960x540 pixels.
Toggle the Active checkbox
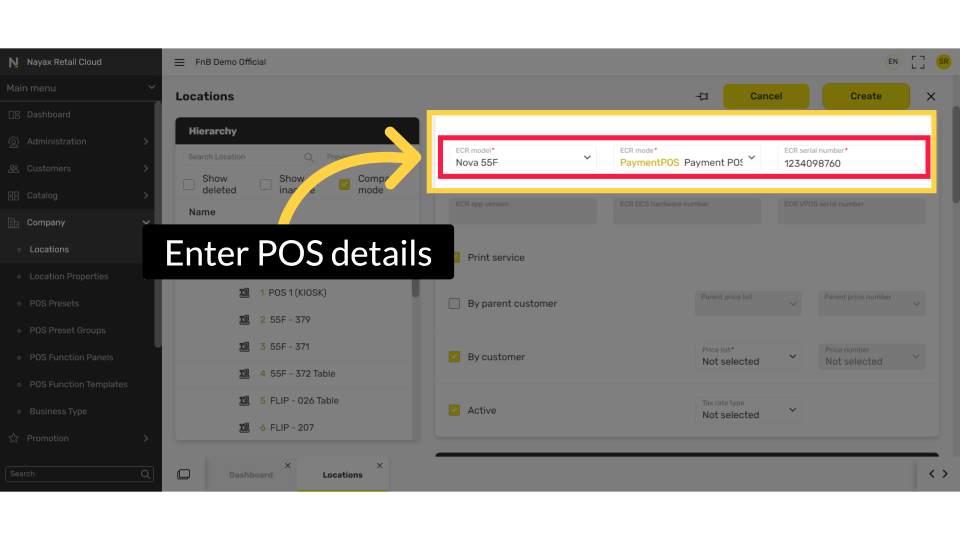[x=454, y=410]
